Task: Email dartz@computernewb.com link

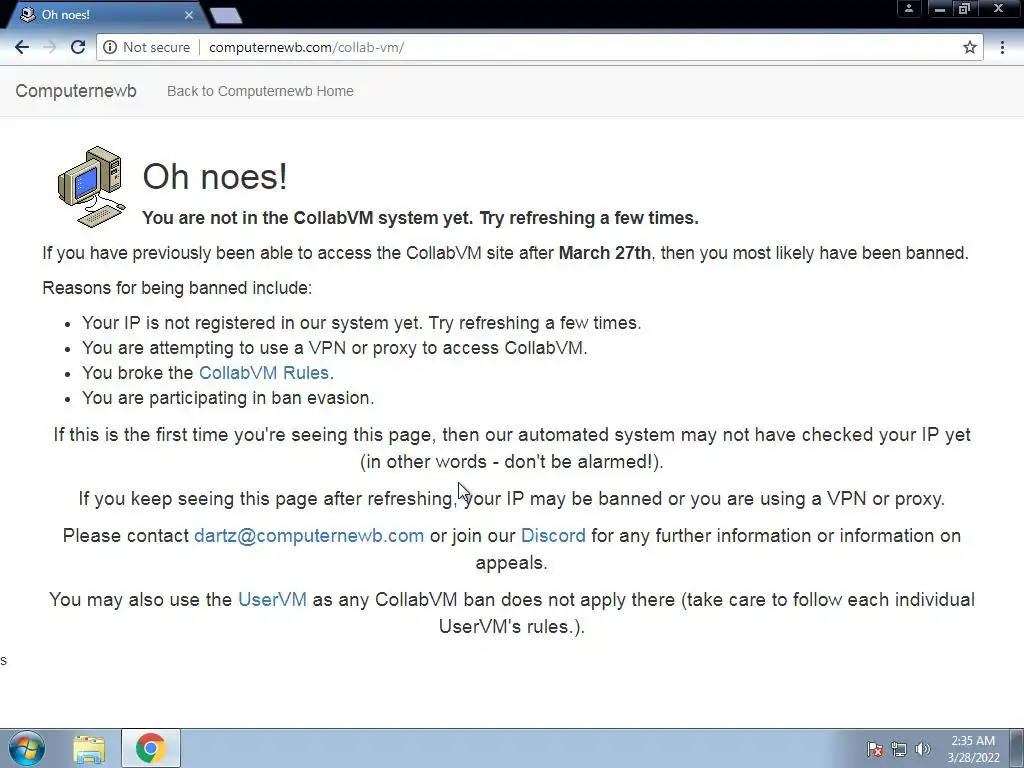Action: pos(309,536)
